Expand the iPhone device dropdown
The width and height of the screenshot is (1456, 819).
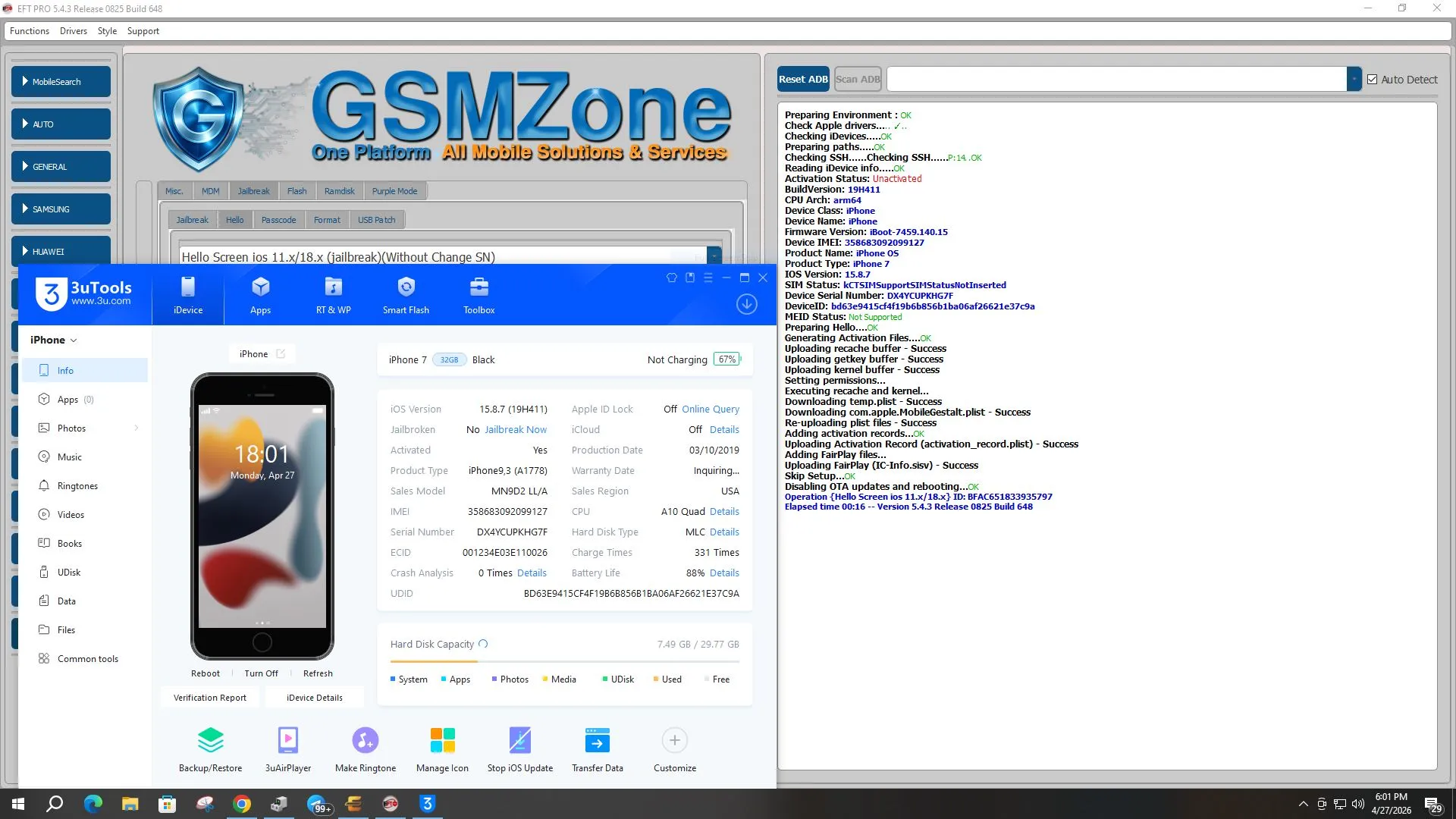54,340
